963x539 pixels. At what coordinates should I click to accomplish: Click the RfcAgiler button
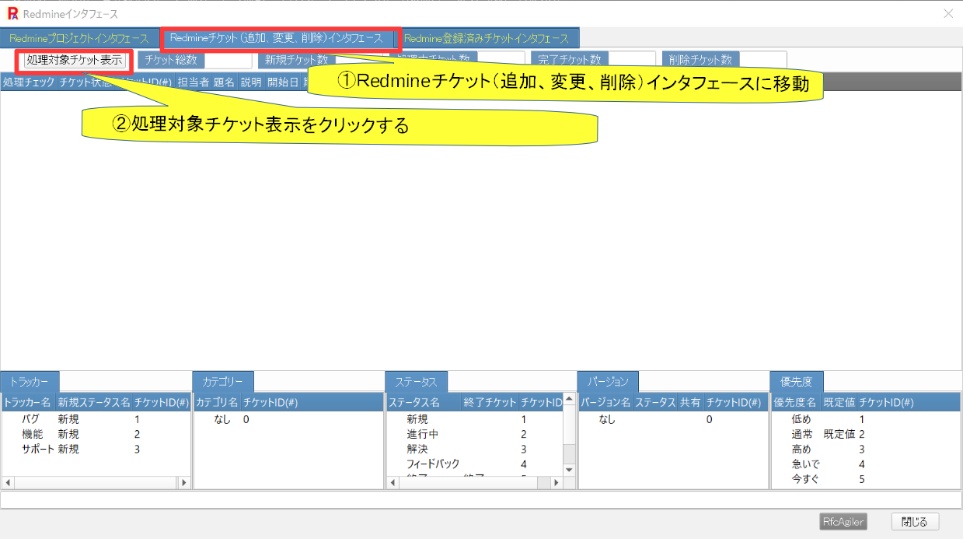click(843, 522)
